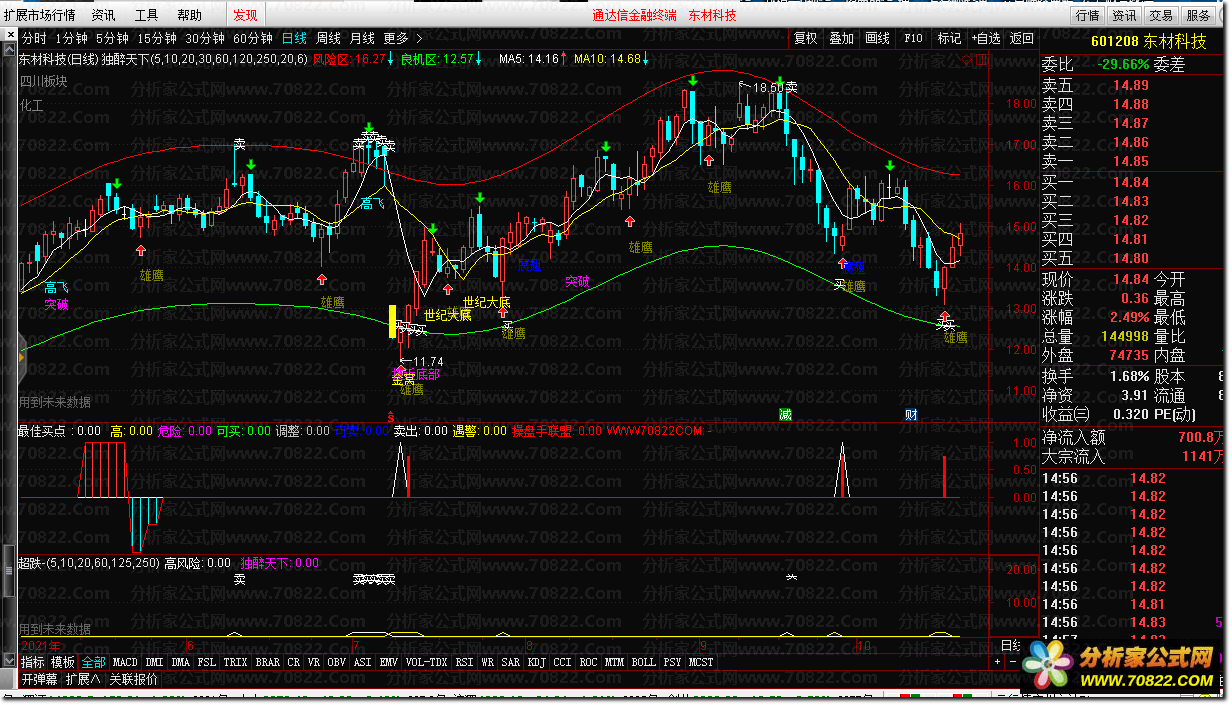
Task: Select the 周线 weekly period tab
Action: pos(328,39)
